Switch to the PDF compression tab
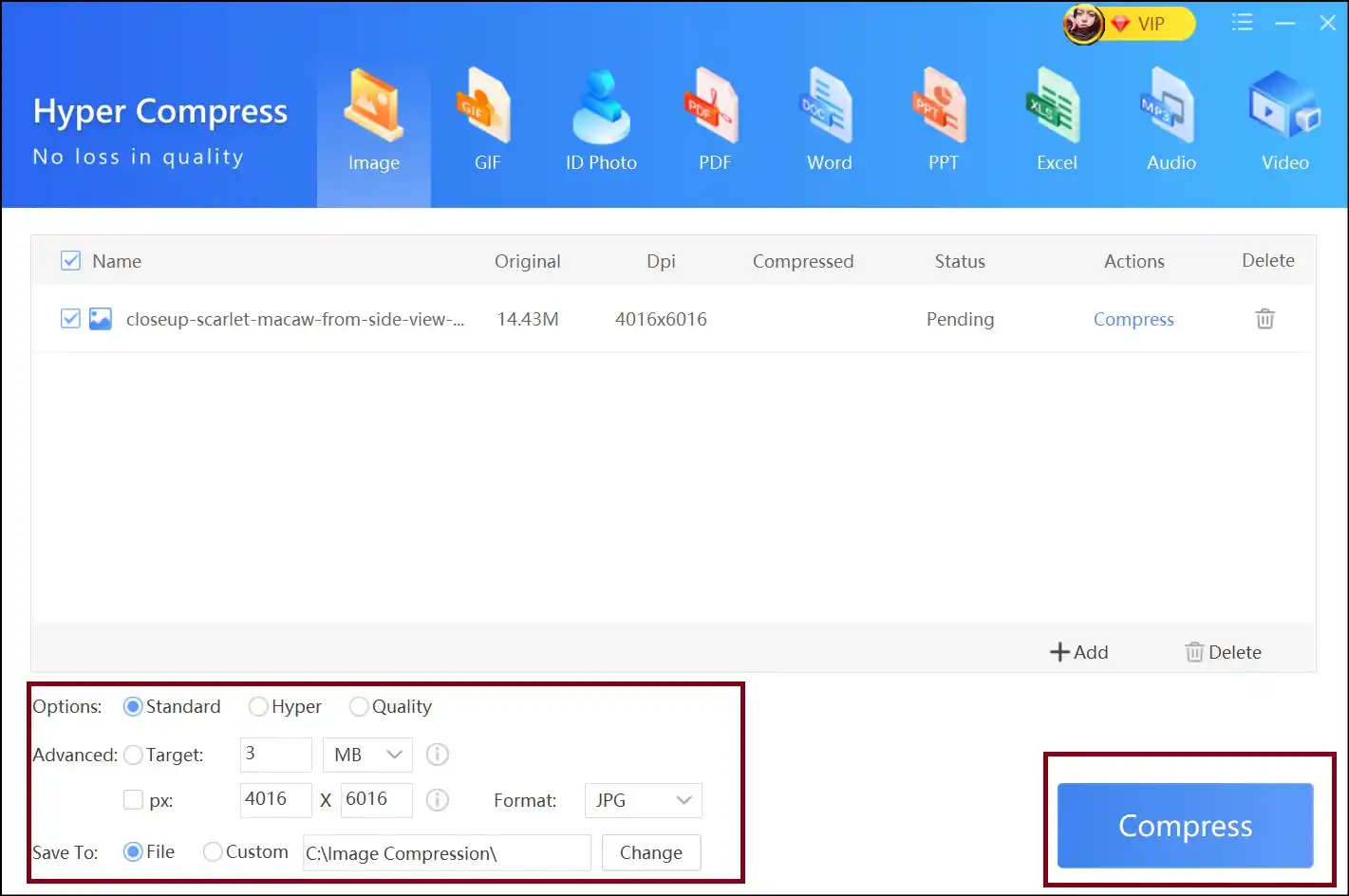The image size is (1349, 896). coord(715,121)
